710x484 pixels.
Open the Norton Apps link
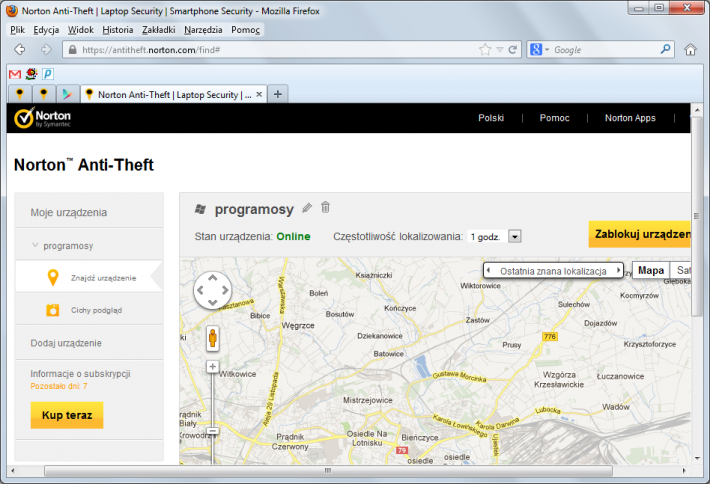point(630,118)
